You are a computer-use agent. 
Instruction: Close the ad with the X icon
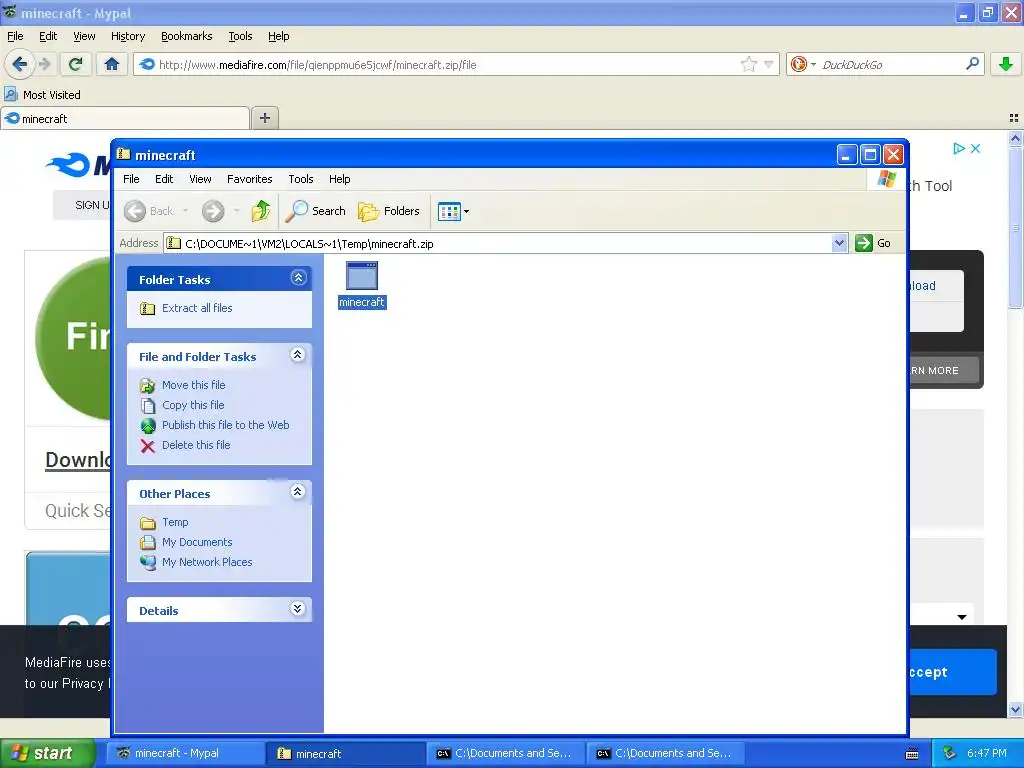point(975,148)
